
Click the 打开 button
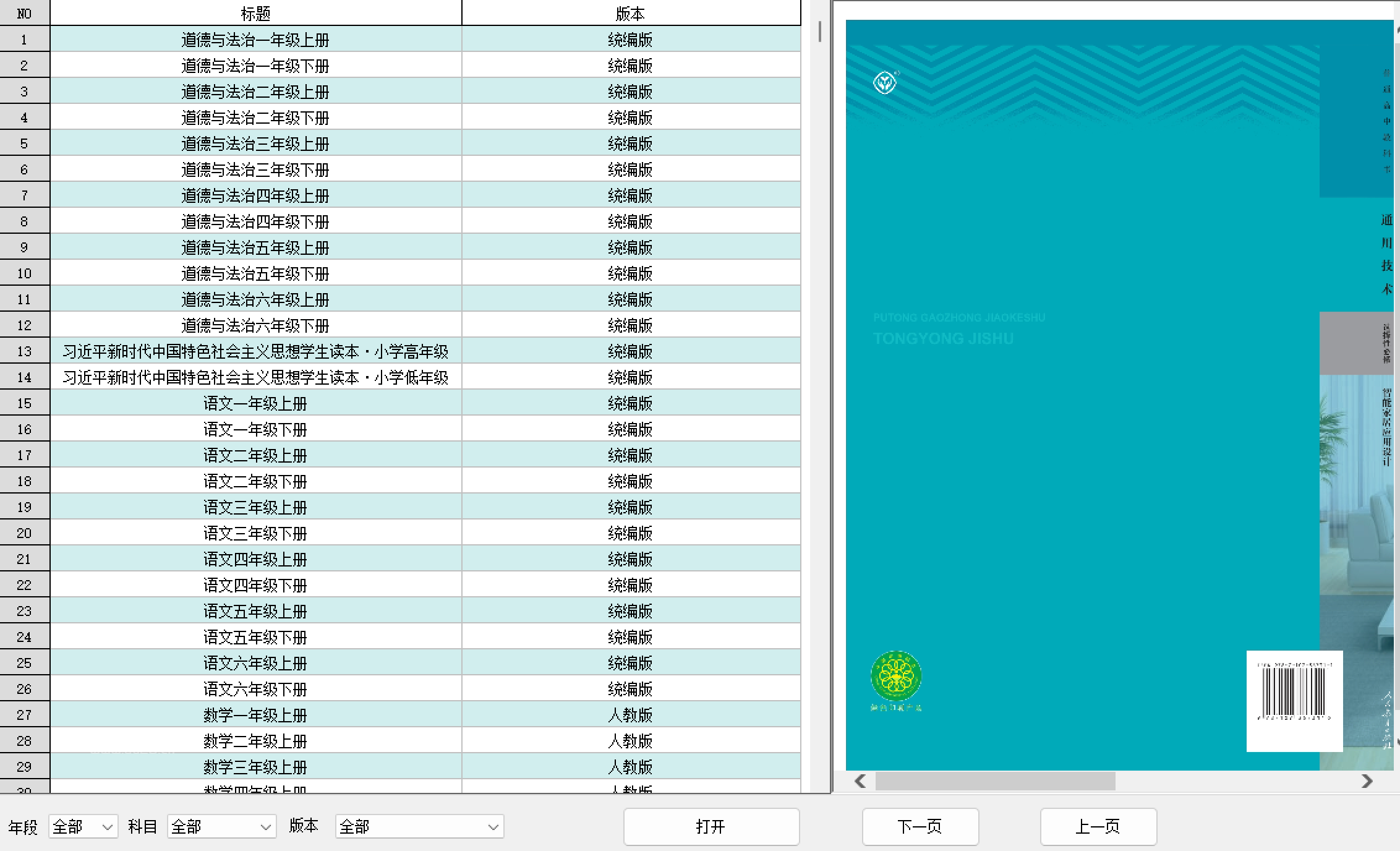tap(711, 826)
